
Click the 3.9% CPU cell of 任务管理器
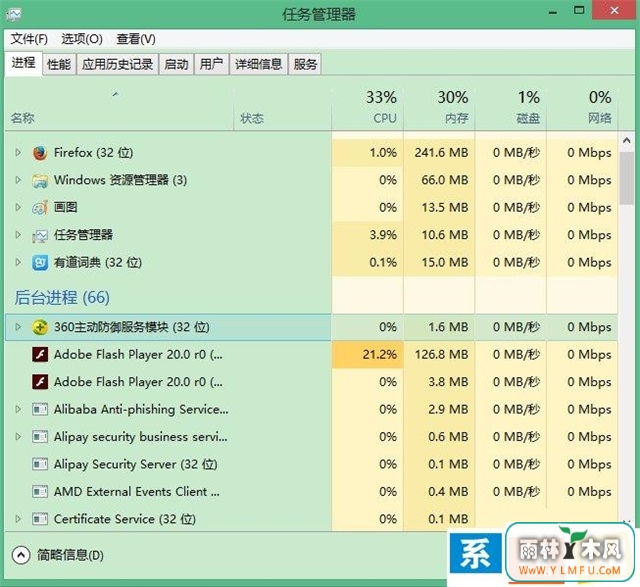click(367, 235)
